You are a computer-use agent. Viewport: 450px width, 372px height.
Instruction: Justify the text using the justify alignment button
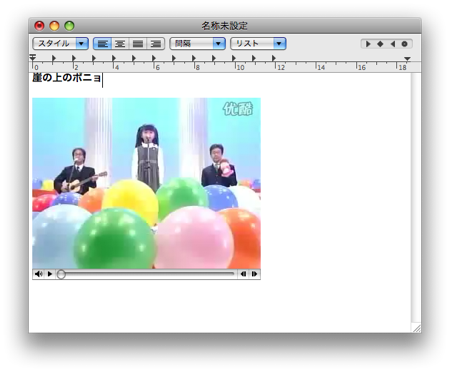[138, 44]
